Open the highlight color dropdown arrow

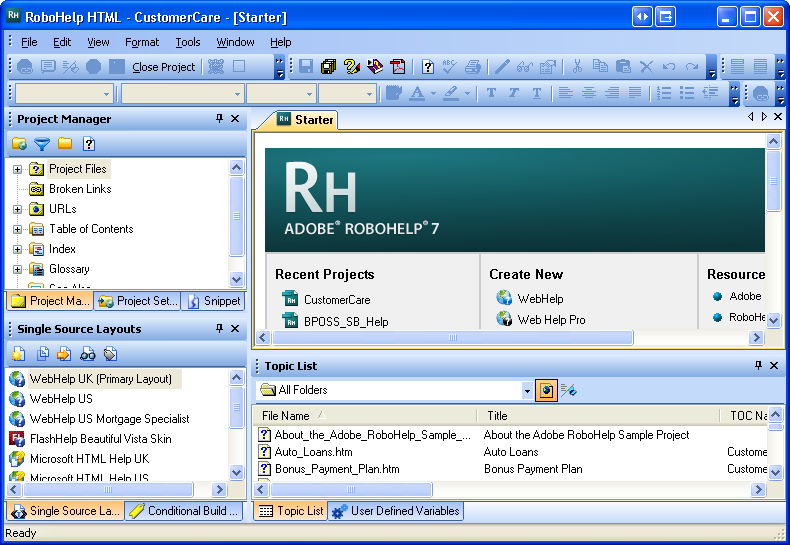pos(468,93)
